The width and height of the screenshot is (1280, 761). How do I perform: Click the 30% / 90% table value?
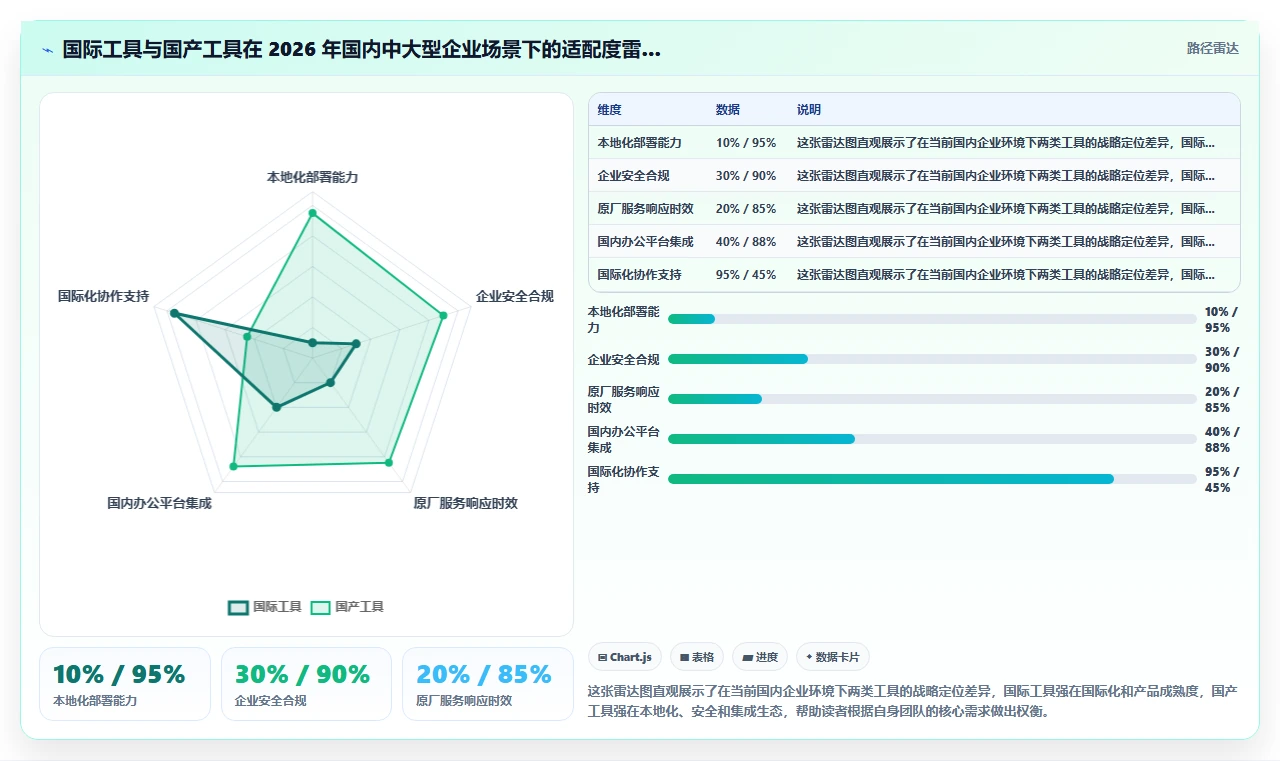pyautogui.click(x=746, y=176)
